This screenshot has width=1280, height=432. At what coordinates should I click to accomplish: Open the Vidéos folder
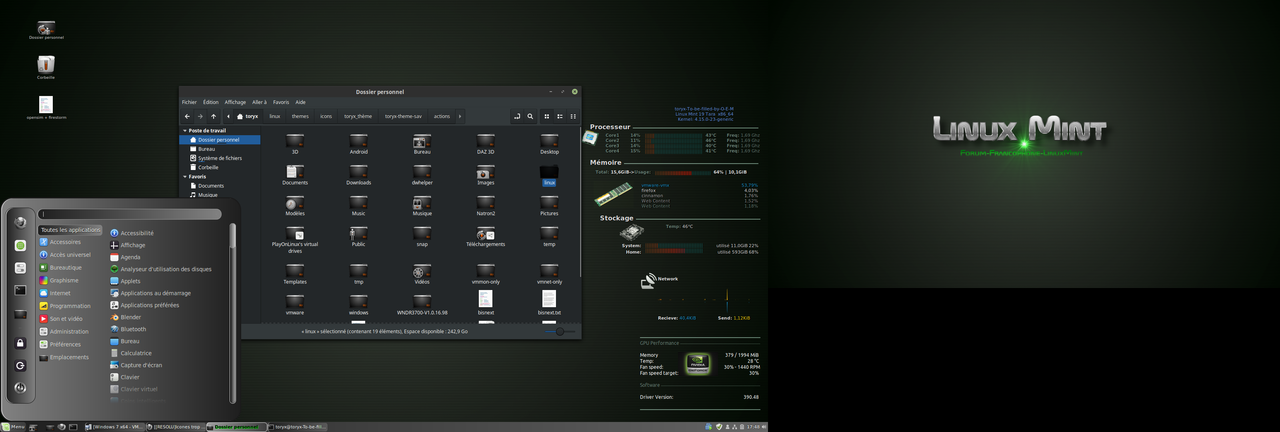click(422, 274)
